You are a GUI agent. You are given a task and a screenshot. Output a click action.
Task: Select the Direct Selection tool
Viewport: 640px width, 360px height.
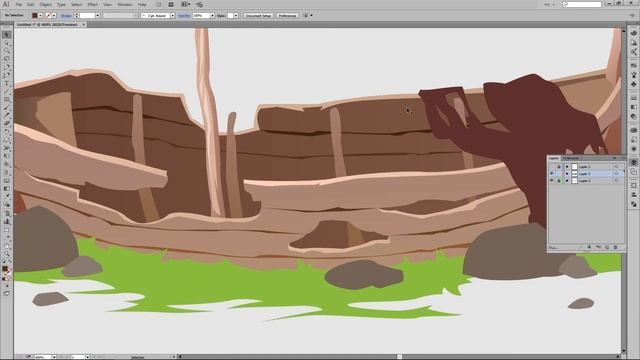pos(7,43)
